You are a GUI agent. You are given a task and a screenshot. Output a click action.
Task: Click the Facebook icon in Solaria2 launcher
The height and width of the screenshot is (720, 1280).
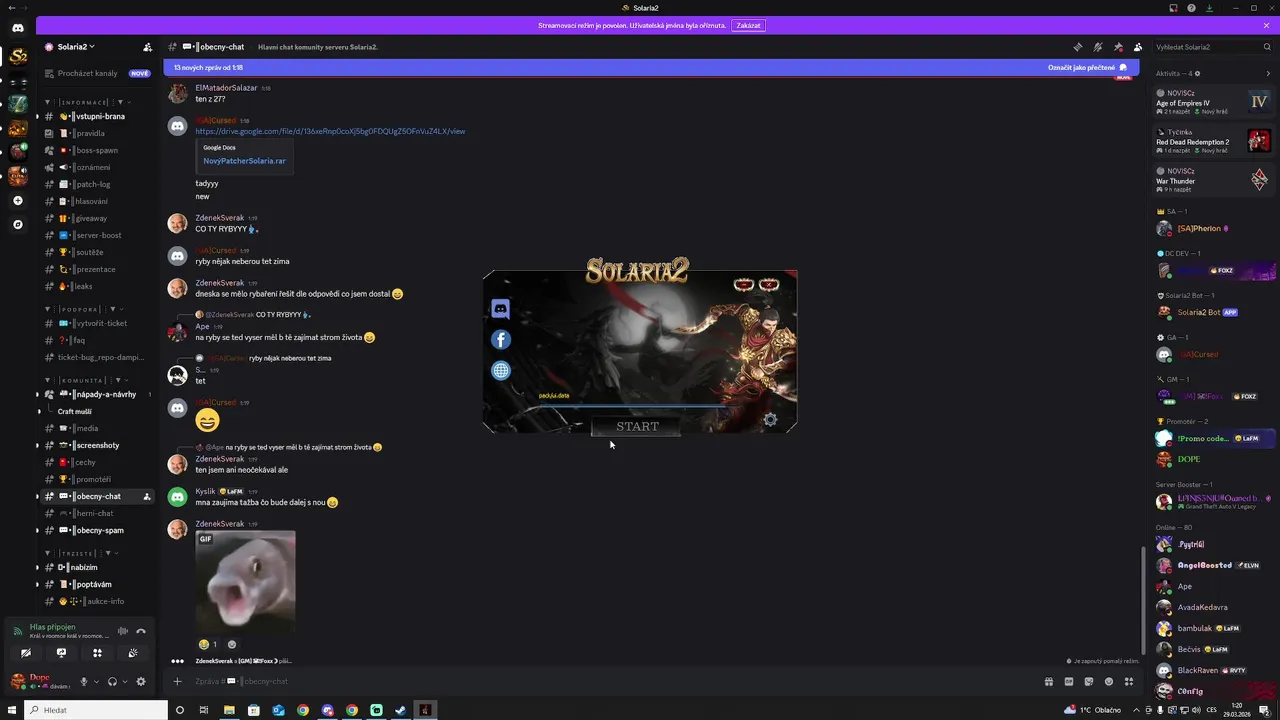(501, 340)
